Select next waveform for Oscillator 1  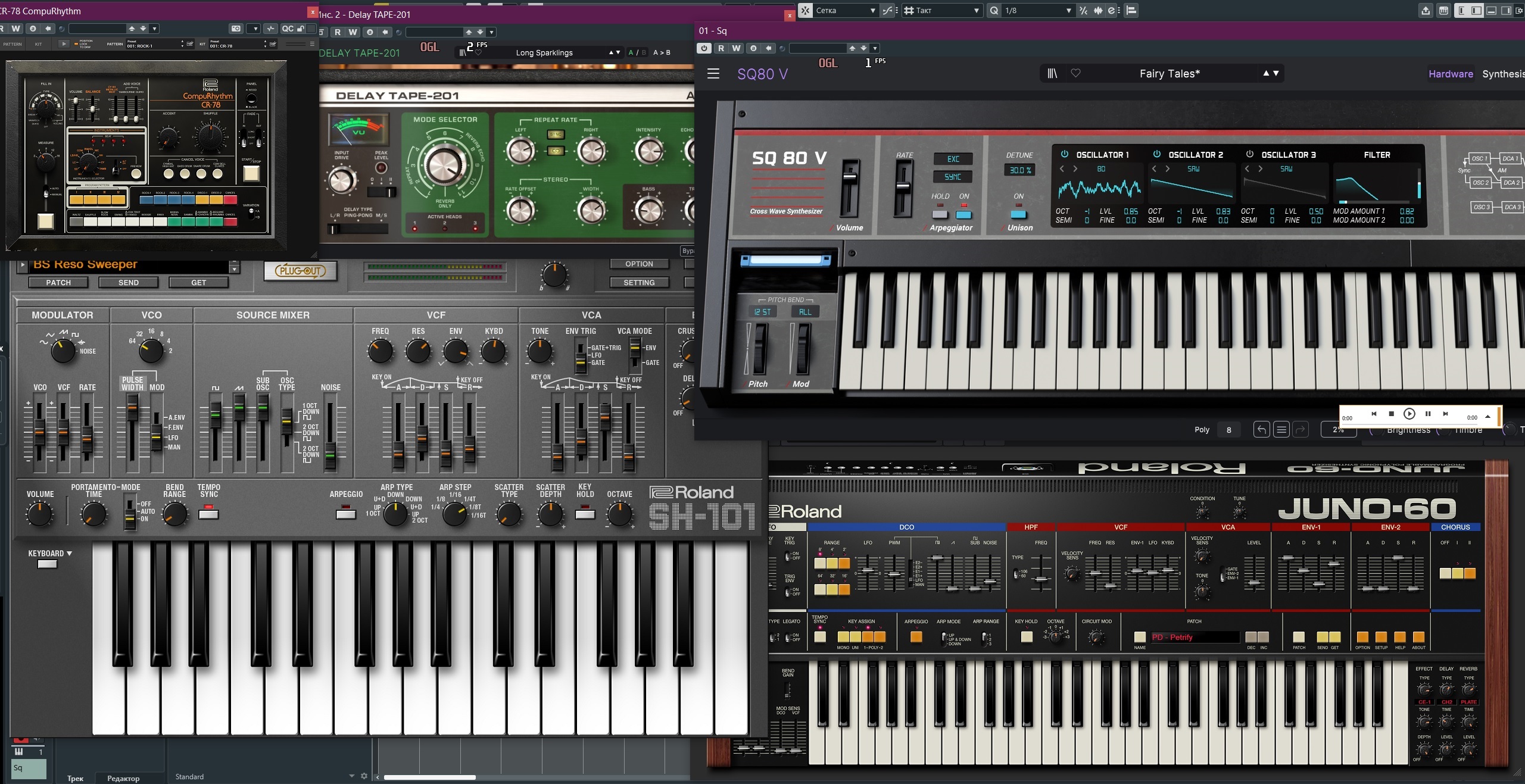click(1075, 169)
